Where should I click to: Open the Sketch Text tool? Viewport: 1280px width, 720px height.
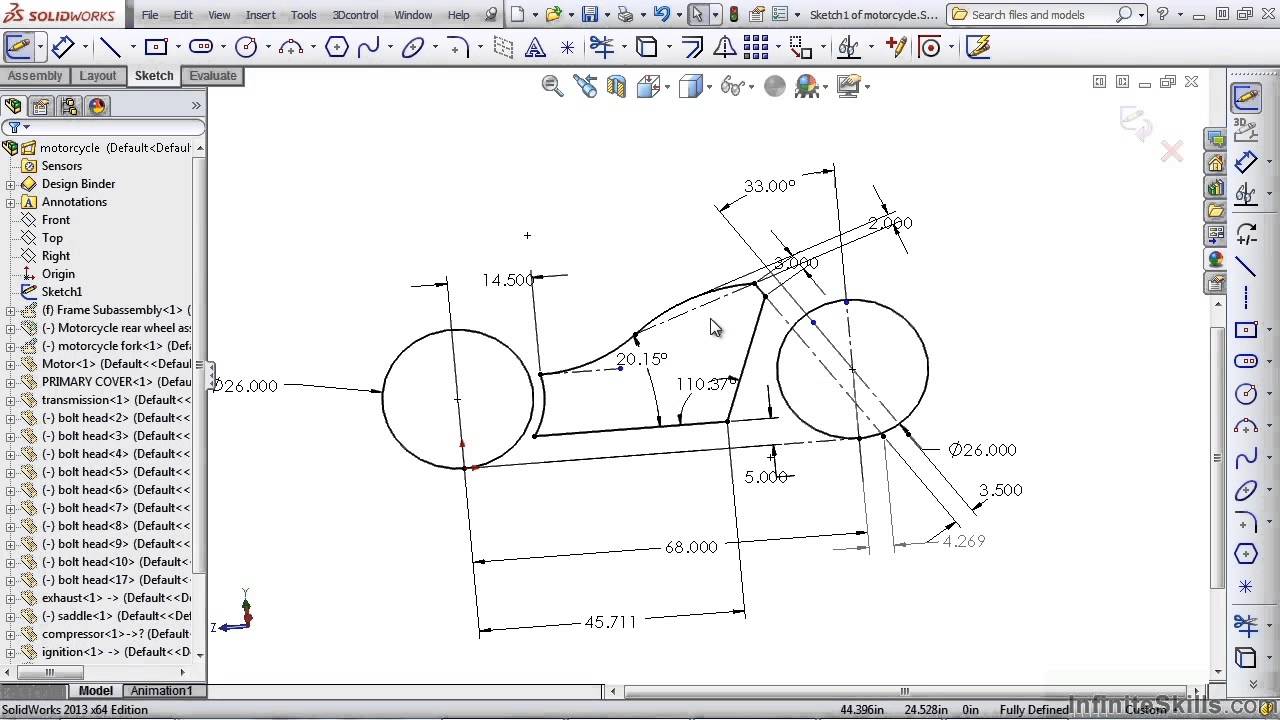[x=535, y=47]
